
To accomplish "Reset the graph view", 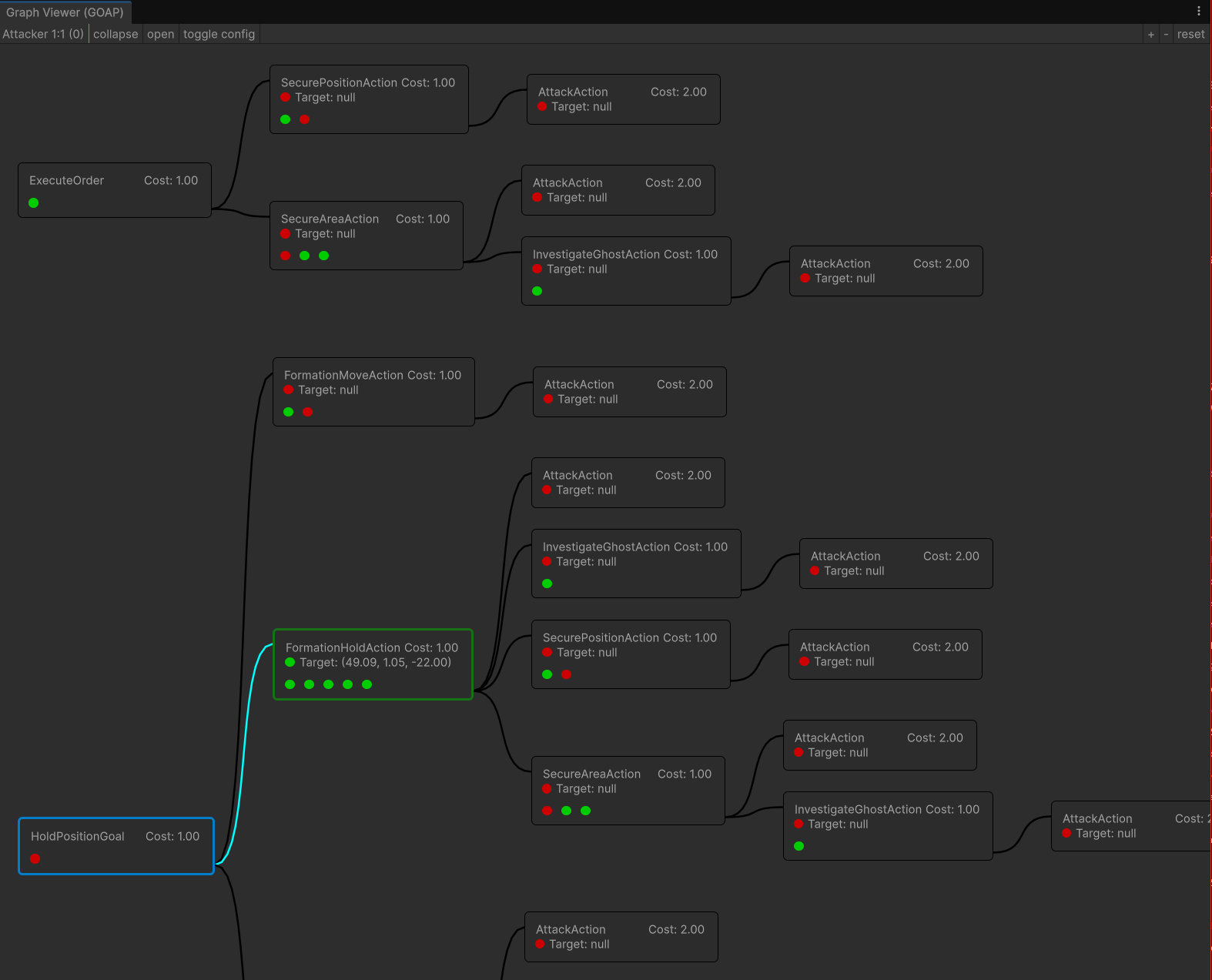I will pyautogui.click(x=1190, y=34).
